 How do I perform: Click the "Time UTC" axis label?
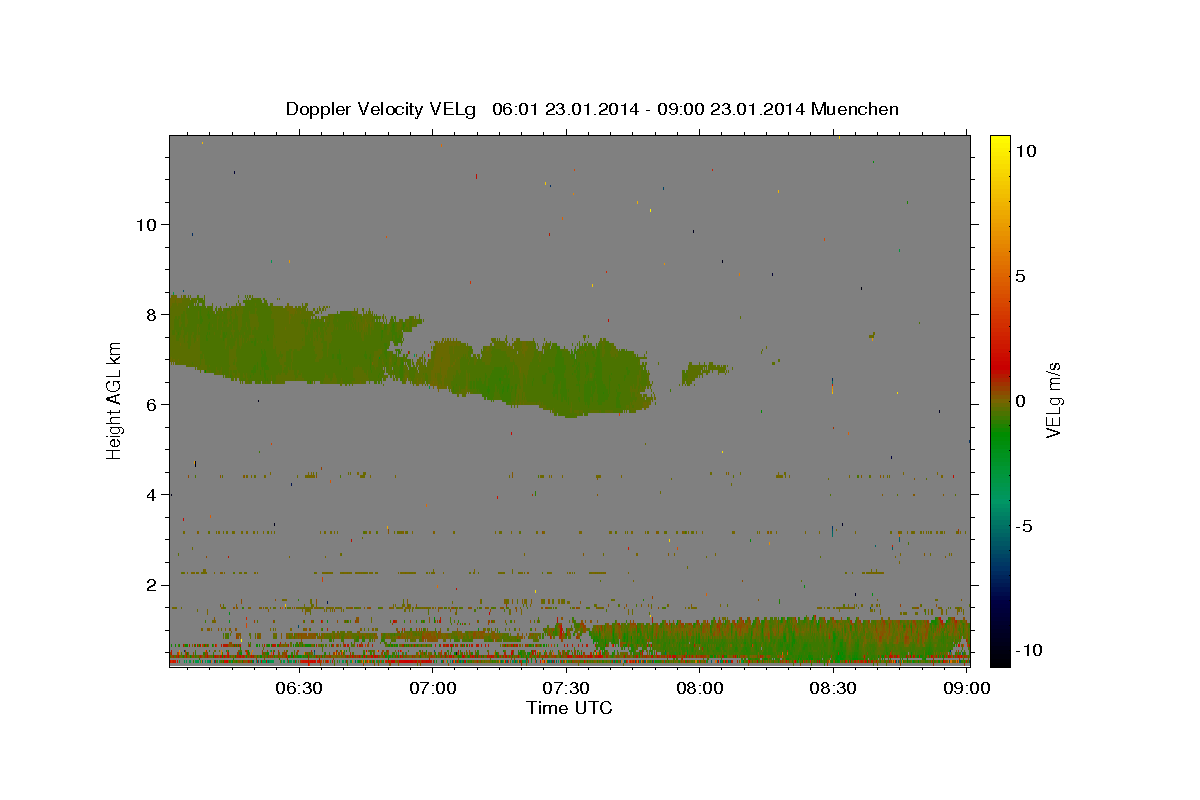[x=569, y=708]
